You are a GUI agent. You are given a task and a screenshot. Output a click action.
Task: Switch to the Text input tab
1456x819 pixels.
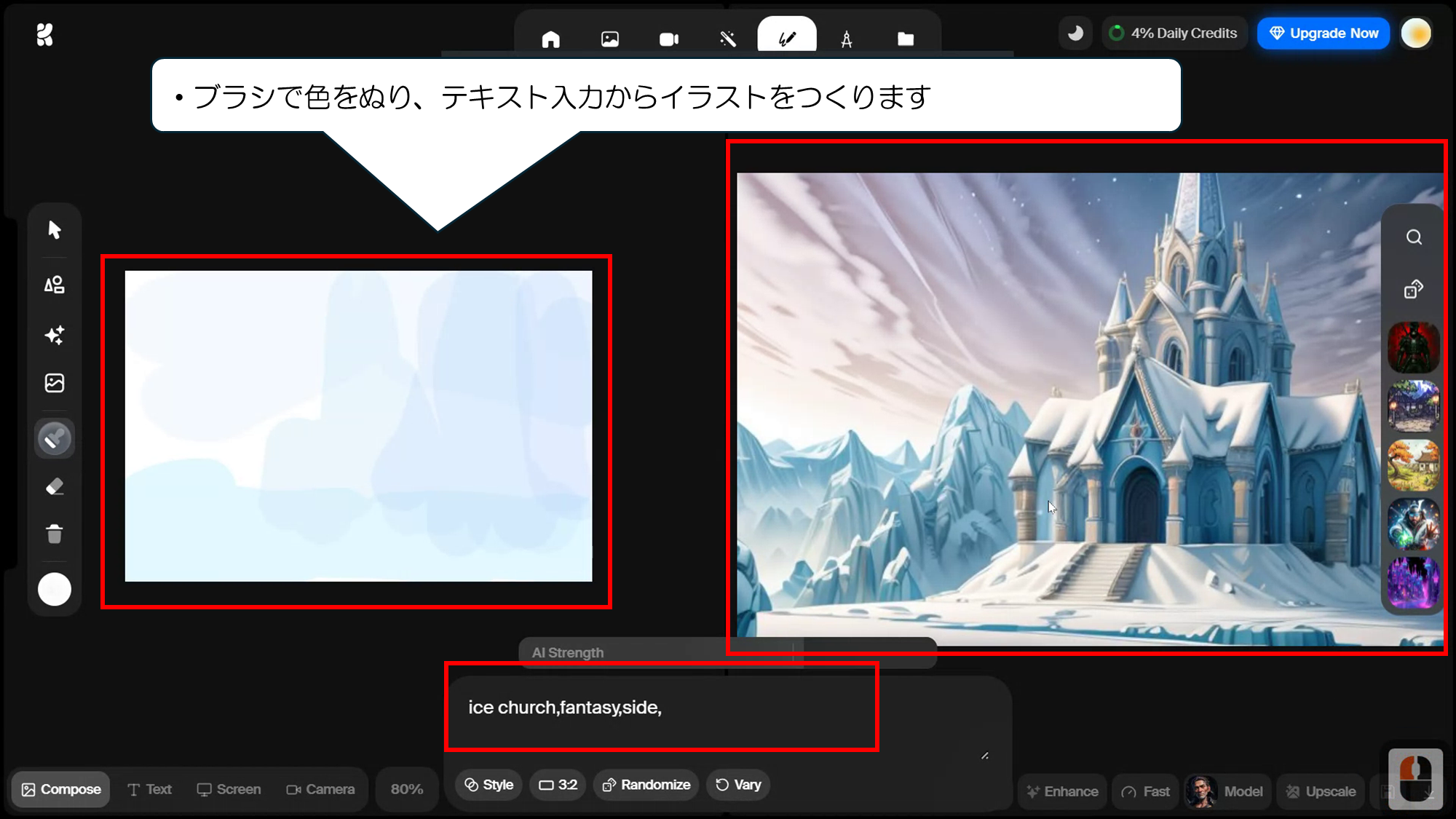(149, 789)
